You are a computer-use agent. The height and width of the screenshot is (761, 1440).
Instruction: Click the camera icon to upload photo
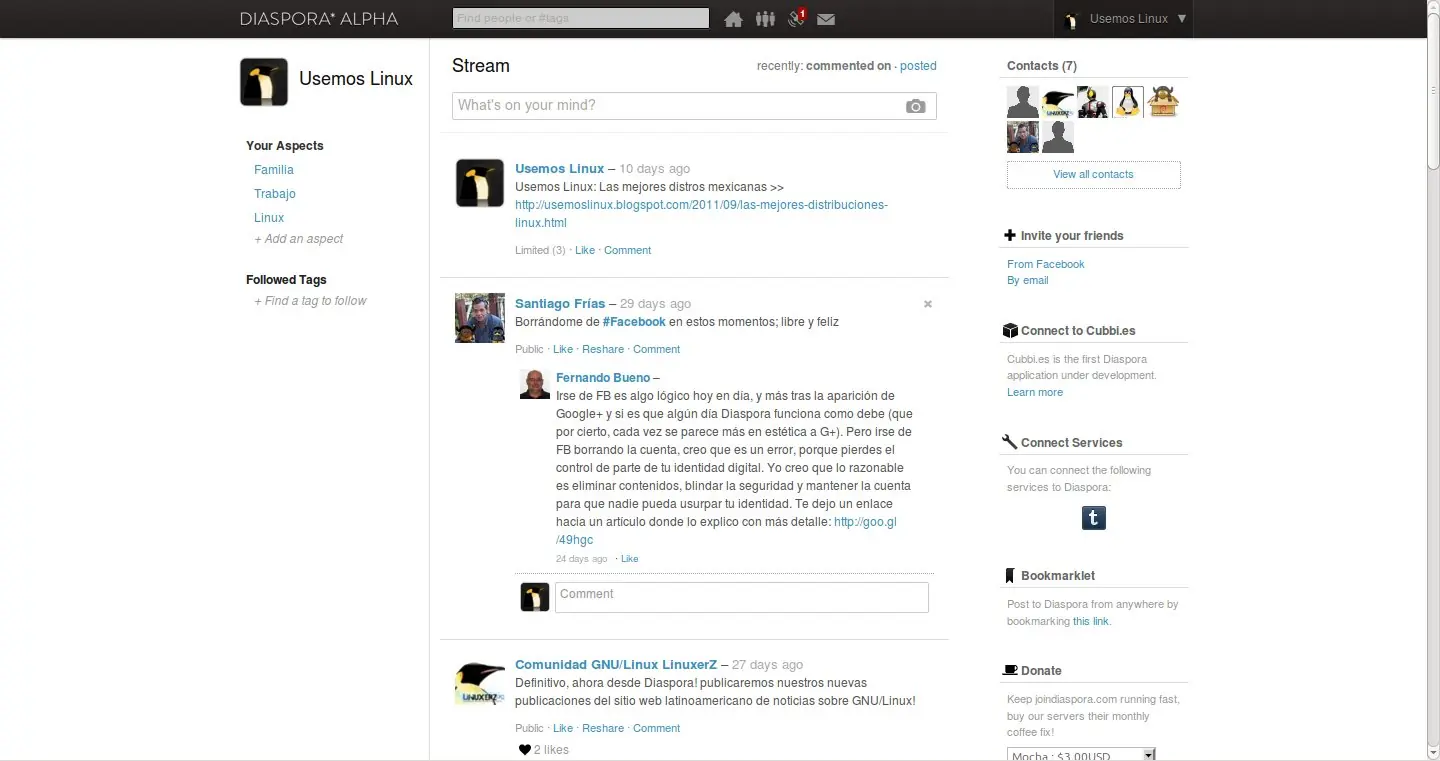(915, 106)
